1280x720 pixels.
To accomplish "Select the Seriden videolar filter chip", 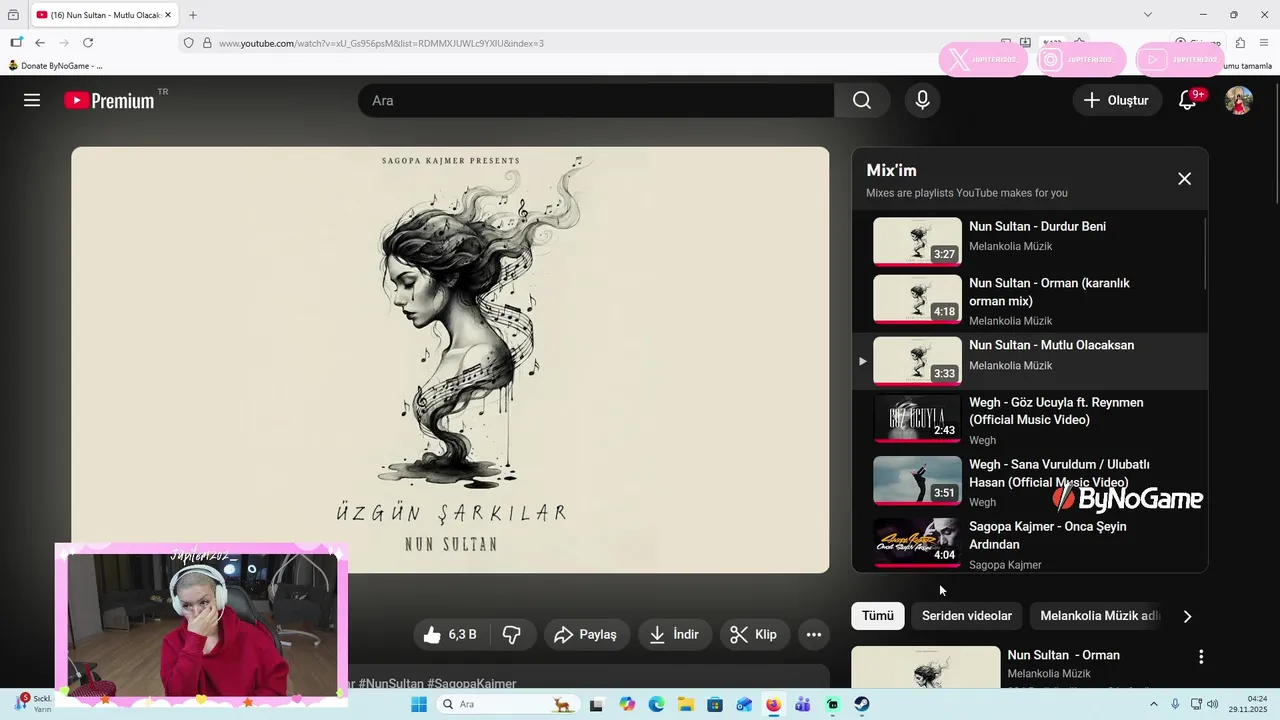I will click(x=967, y=616).
